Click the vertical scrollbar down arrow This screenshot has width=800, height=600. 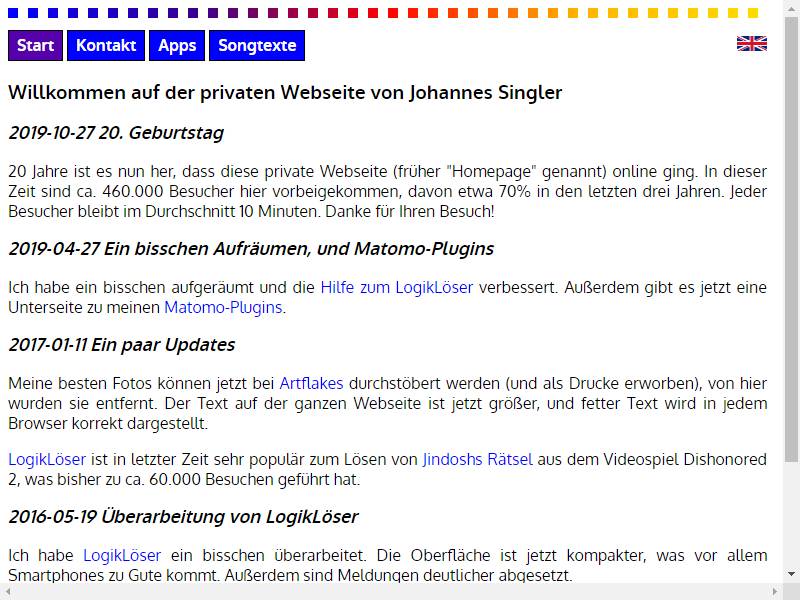[x=791, y=574]
